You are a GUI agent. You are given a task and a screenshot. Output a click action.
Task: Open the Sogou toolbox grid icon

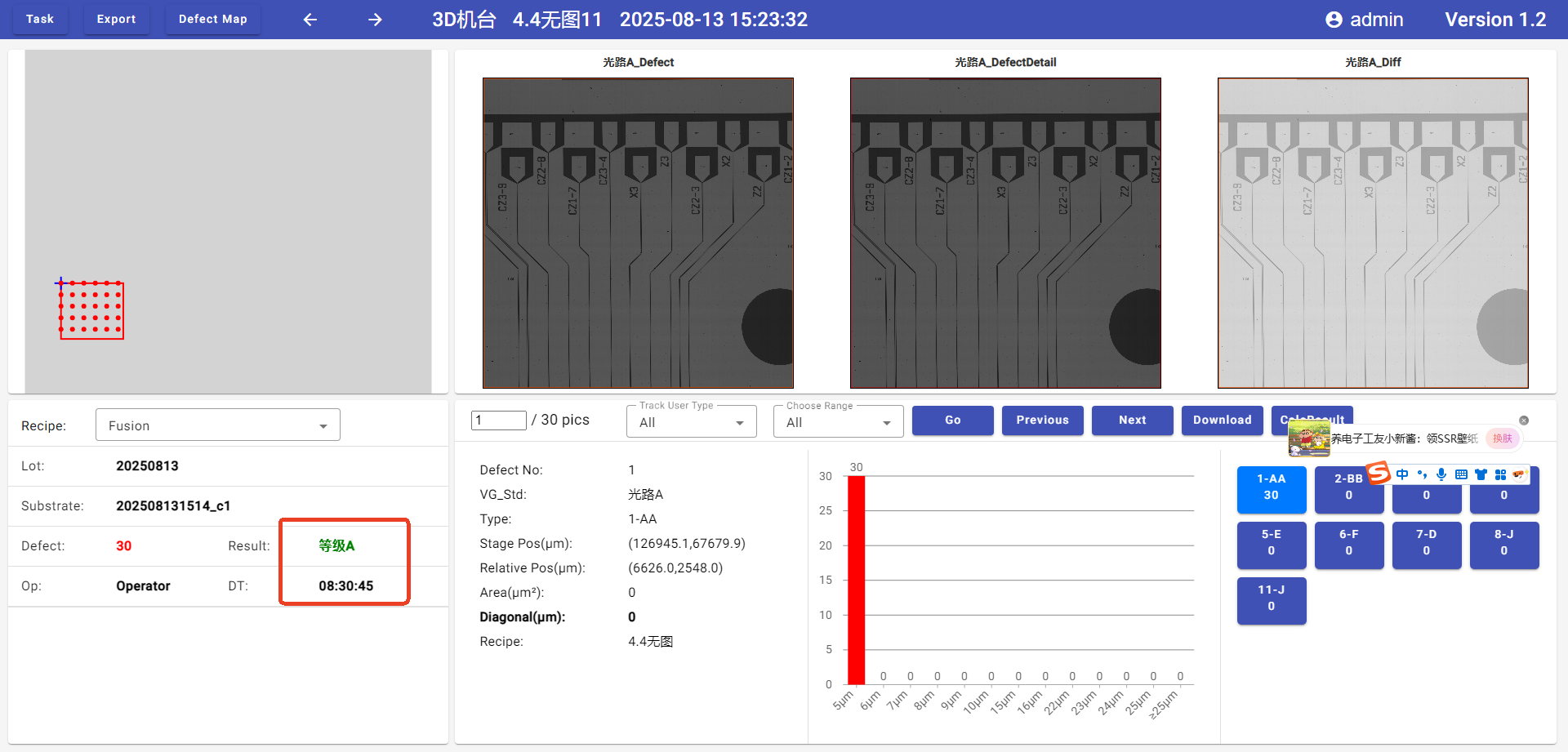1500,474
